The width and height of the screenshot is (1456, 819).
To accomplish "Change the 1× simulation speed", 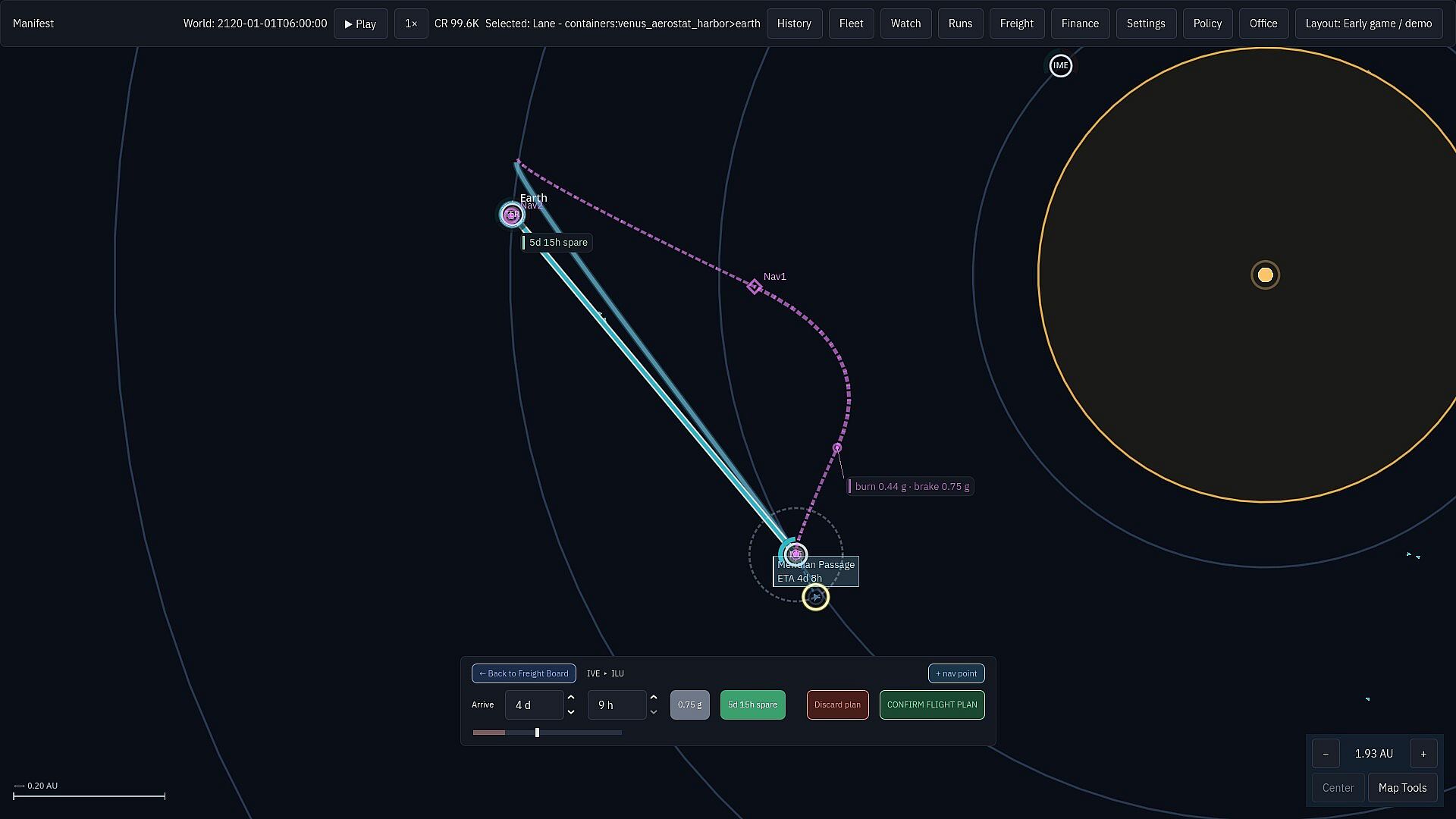I will (x=411, y=24).
